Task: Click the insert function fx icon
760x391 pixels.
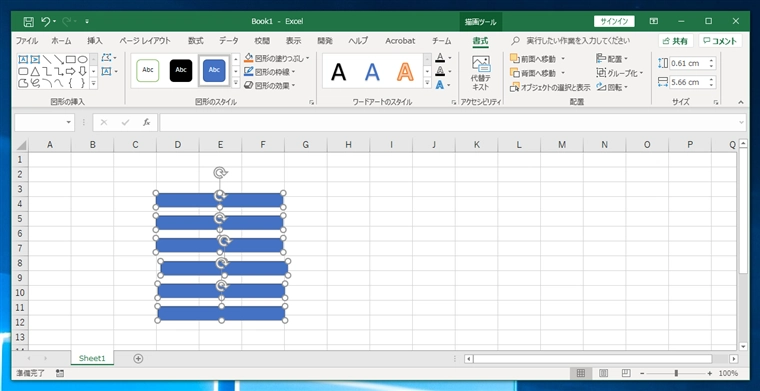Action: click(146, 123)
